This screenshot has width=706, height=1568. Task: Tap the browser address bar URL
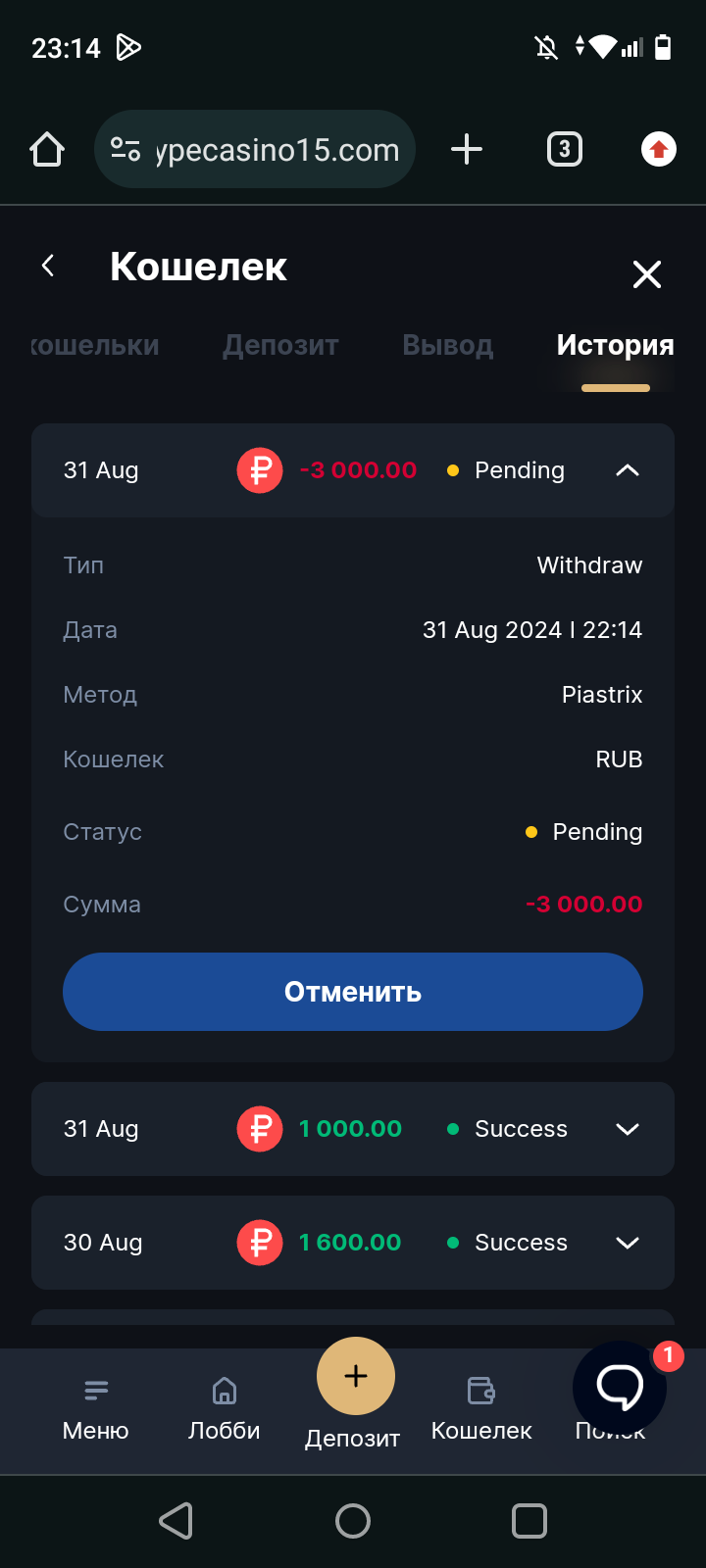[277, 150]
